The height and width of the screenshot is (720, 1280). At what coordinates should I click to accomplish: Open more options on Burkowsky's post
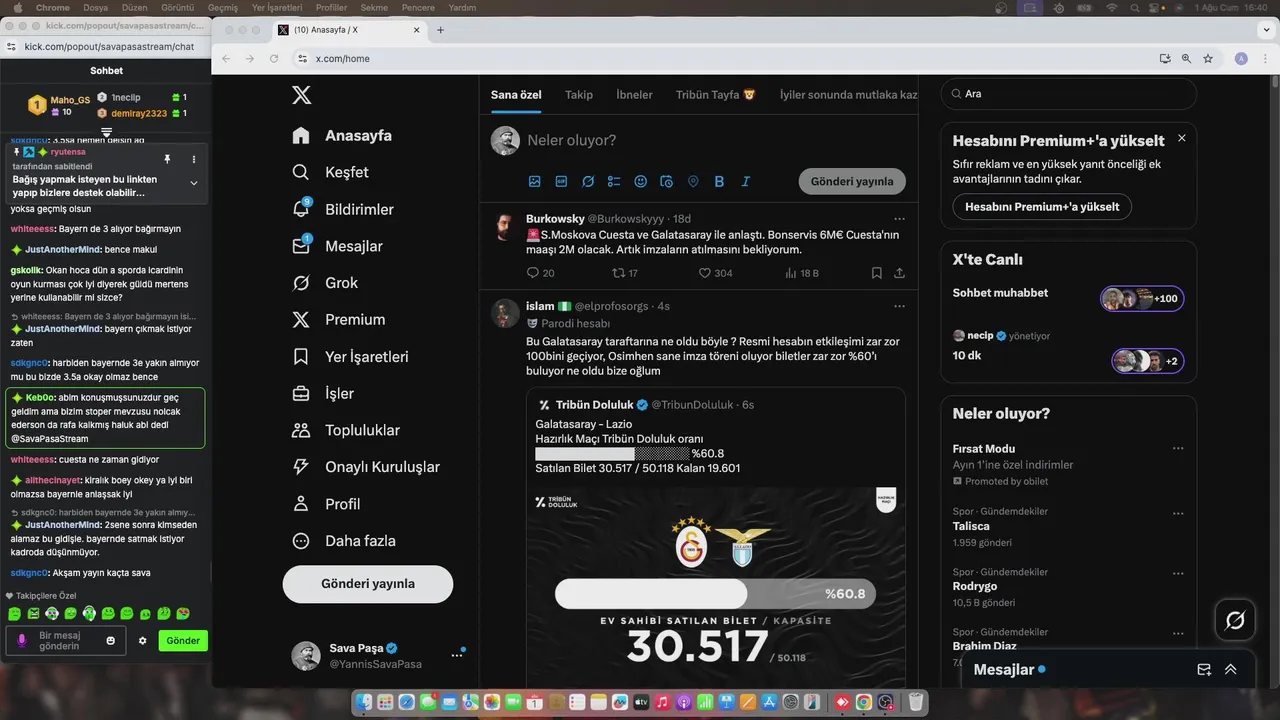(x=899, y=218)
